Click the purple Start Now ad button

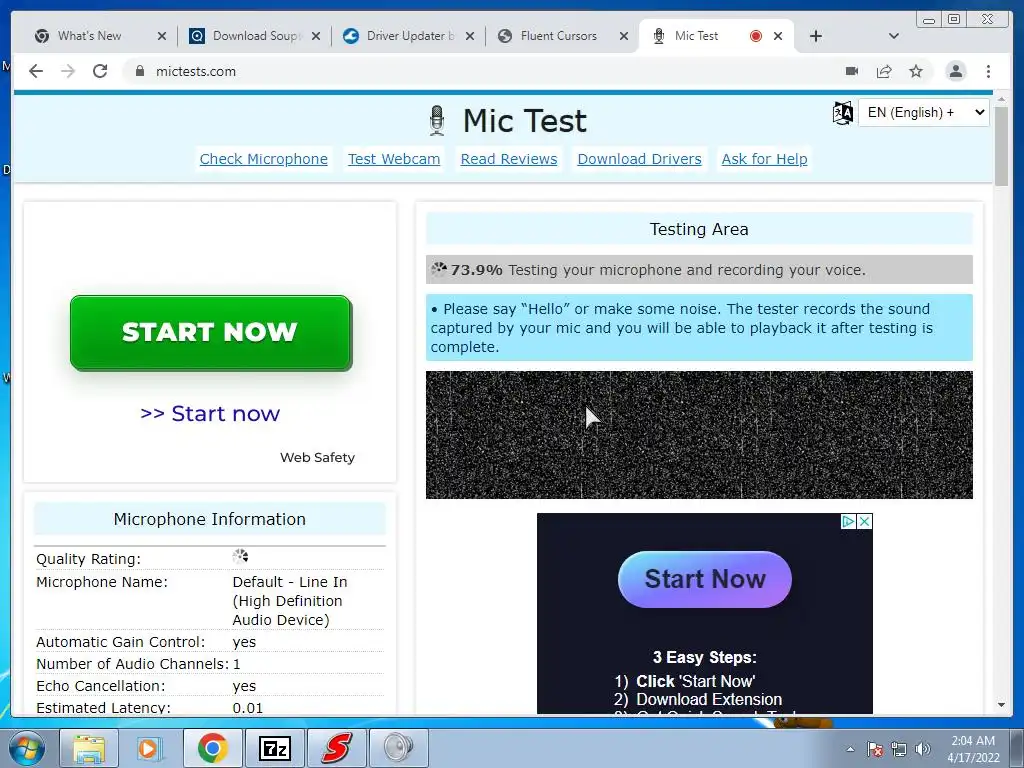(705, 579)
